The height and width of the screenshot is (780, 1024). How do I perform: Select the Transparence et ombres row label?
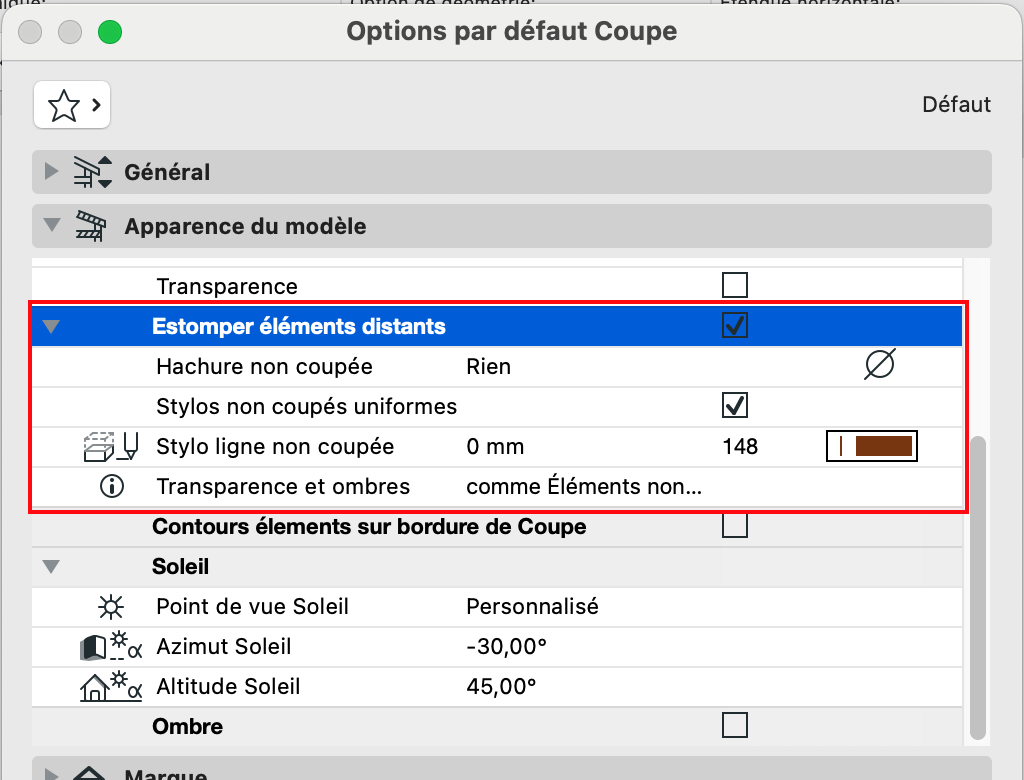[283, 487]
